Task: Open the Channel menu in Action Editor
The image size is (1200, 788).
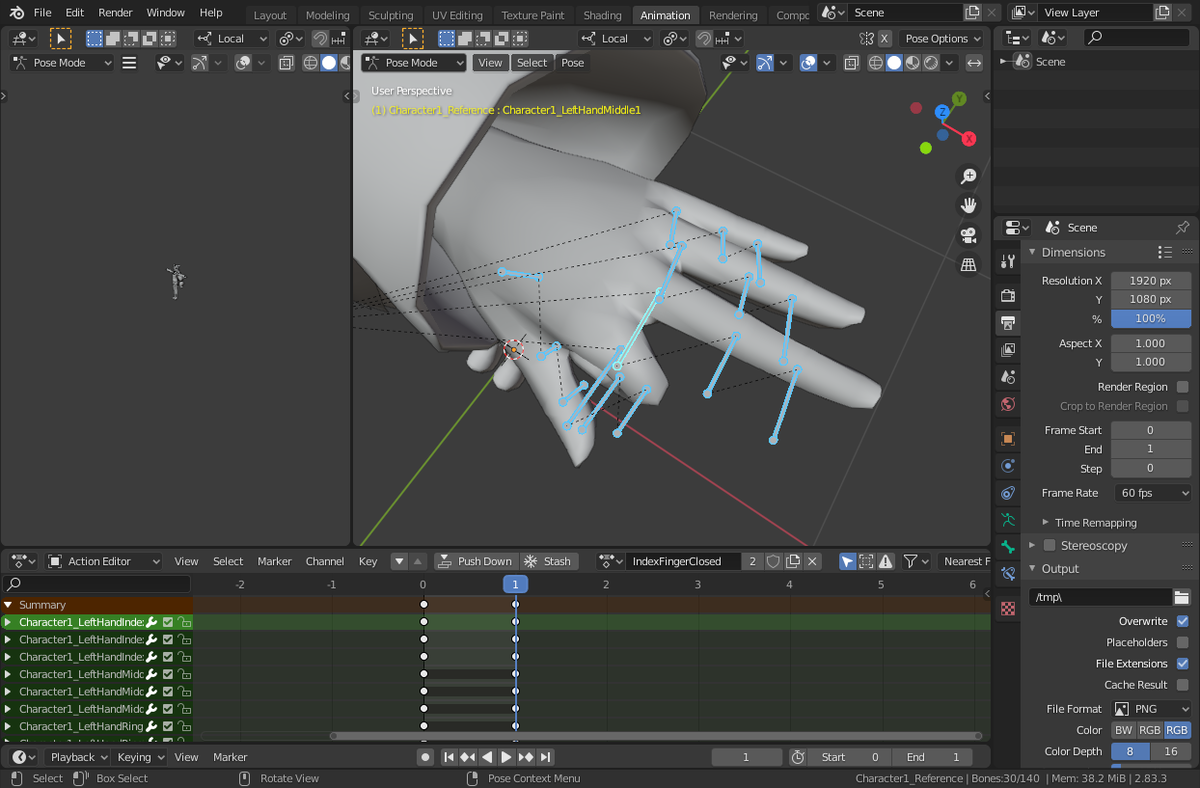Action: click(x=325, y=561)
